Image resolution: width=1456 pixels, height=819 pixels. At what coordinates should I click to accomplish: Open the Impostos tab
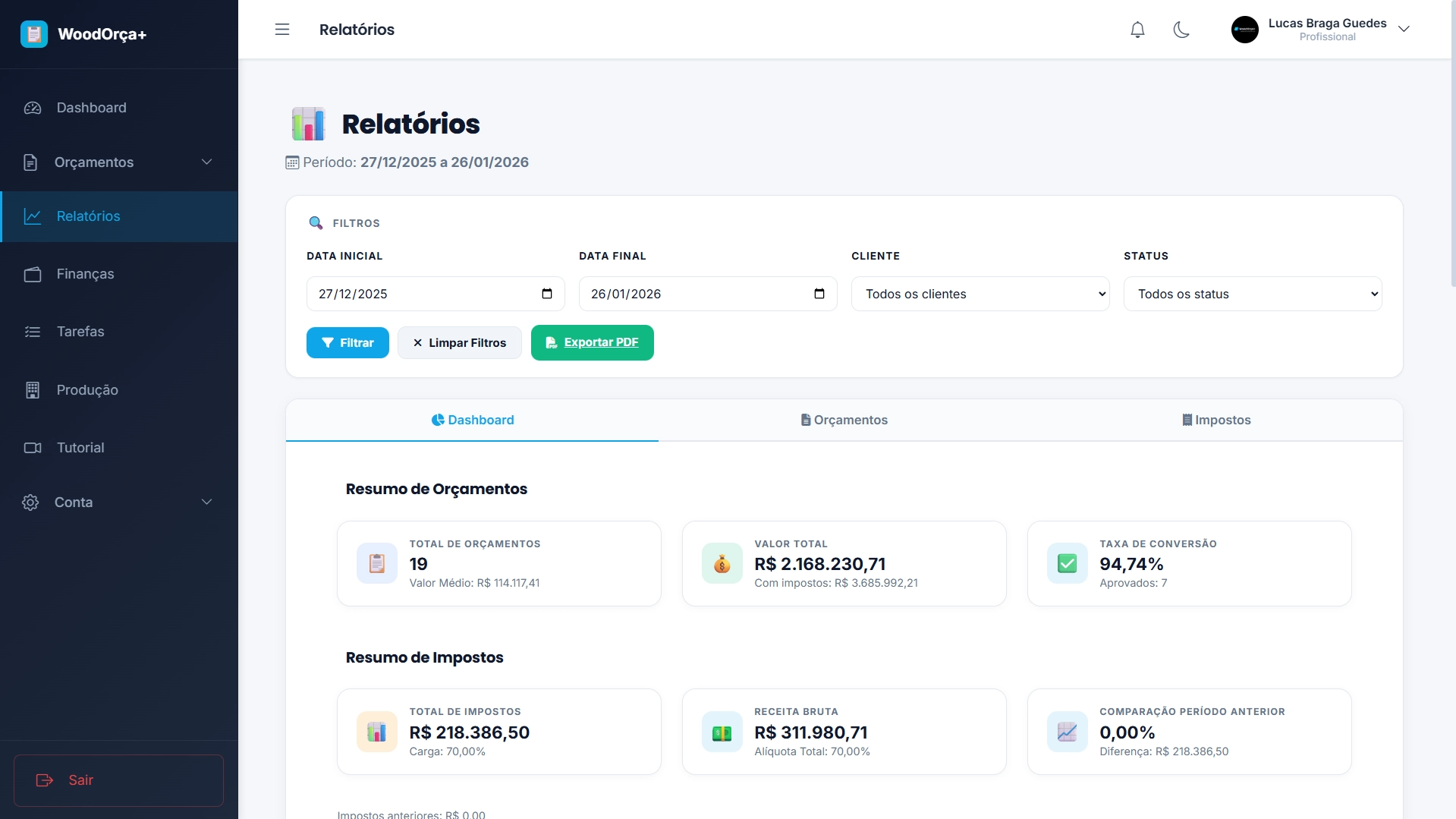(1215, 420)
